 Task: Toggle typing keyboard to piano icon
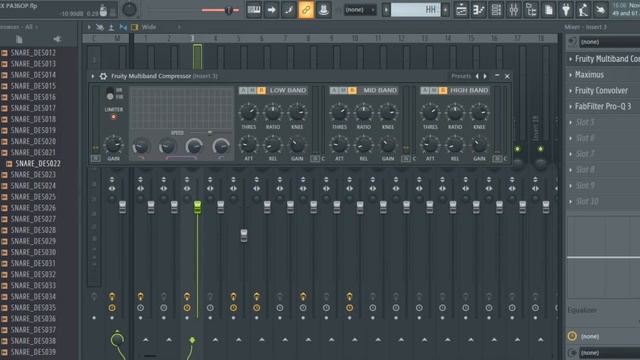click(x=254, y=10)
